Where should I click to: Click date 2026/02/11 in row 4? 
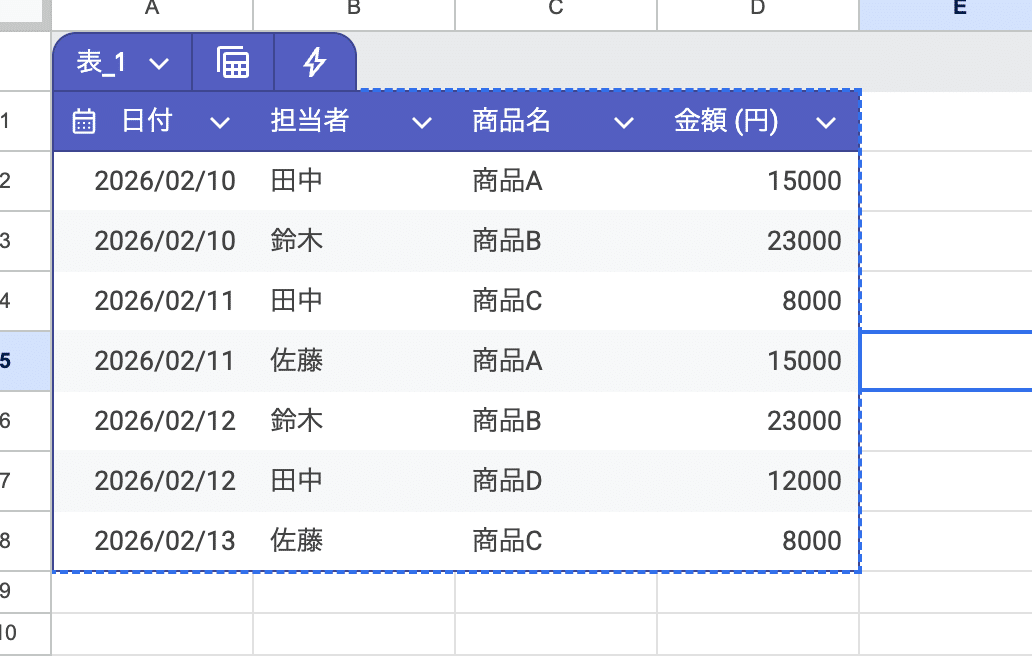coord(164,301)
